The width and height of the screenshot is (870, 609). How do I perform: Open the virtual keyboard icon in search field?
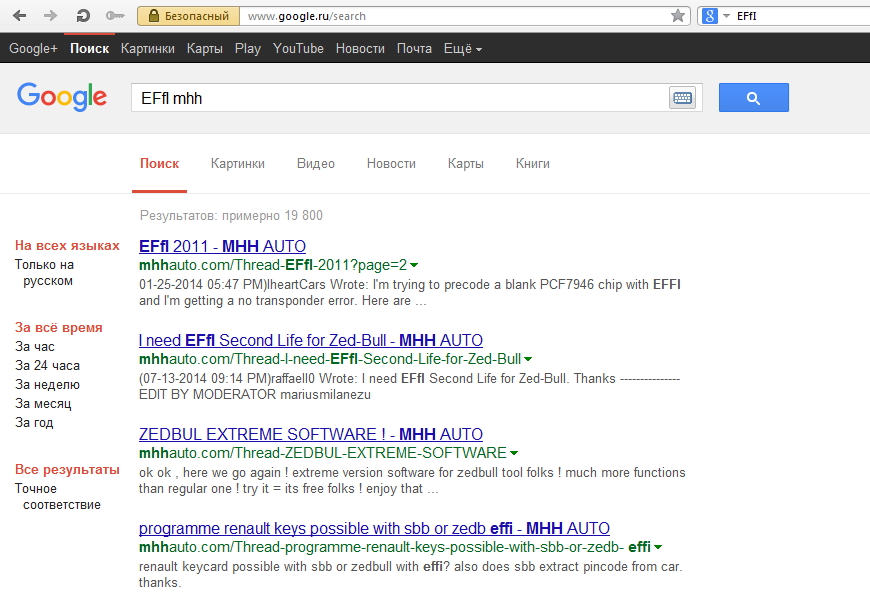[682, 98]
